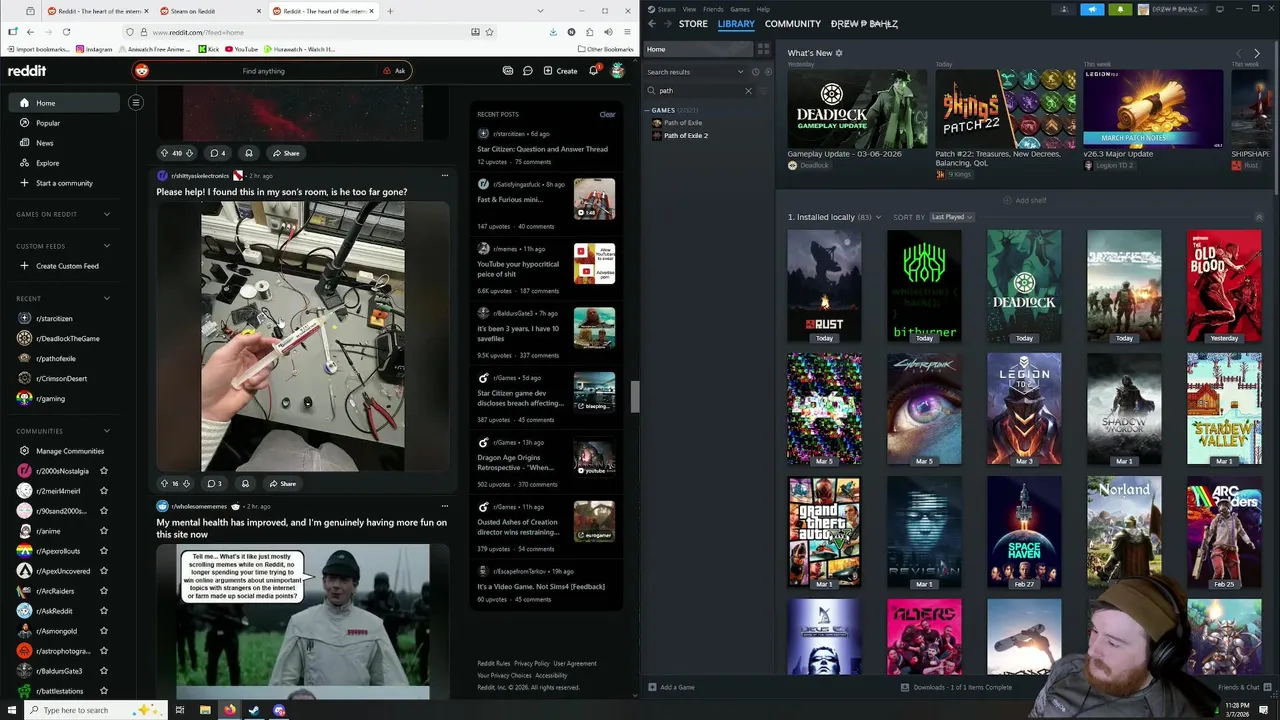Image resolution: width=1280 pixels, height=720 pixels.
Task: Open the Steam View menu
Action: [690, 9]
